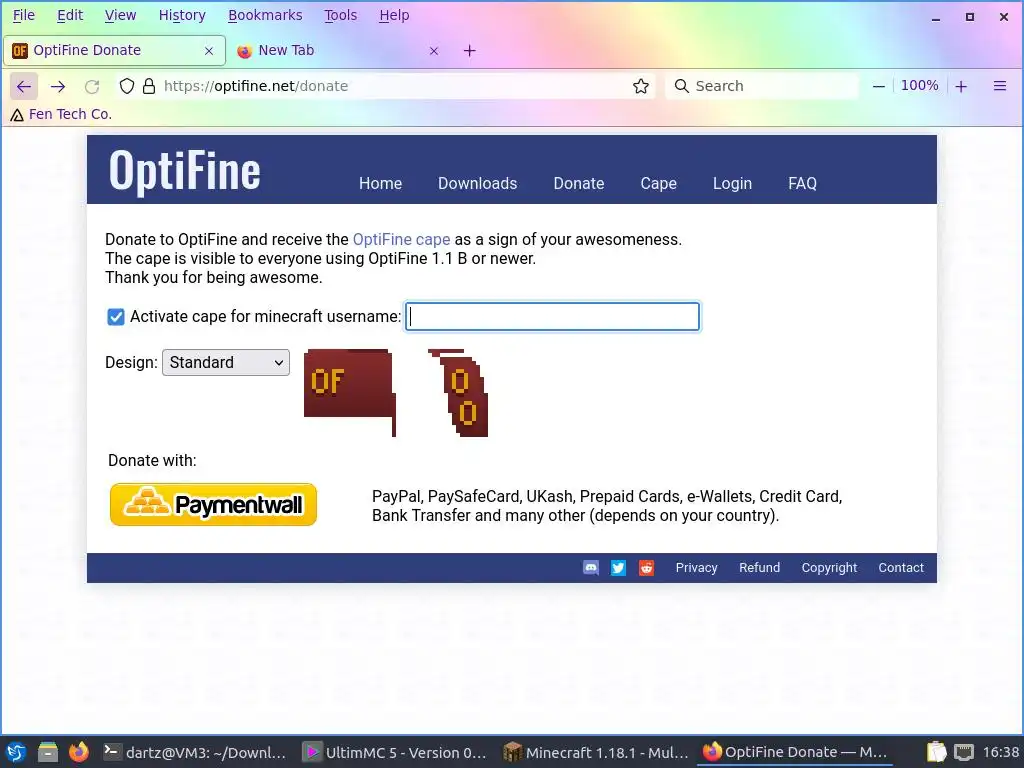Open the Tools menu
Screen dimensions: 1024x768
point(340,15)
